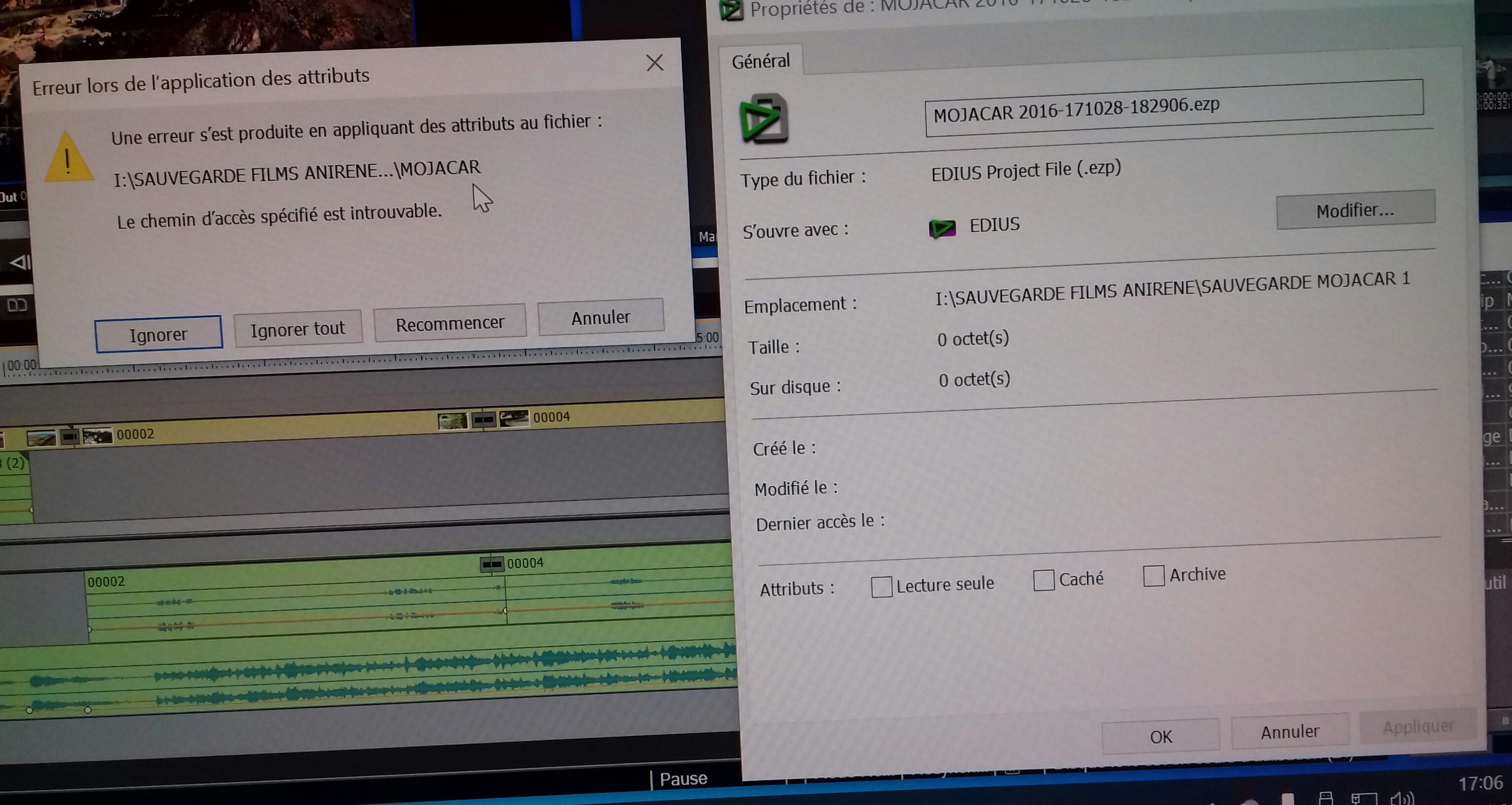Viewport: 1512px width, 805px height.
Task: Select the Général tab in Propriétés
Action: click(761, 61)
